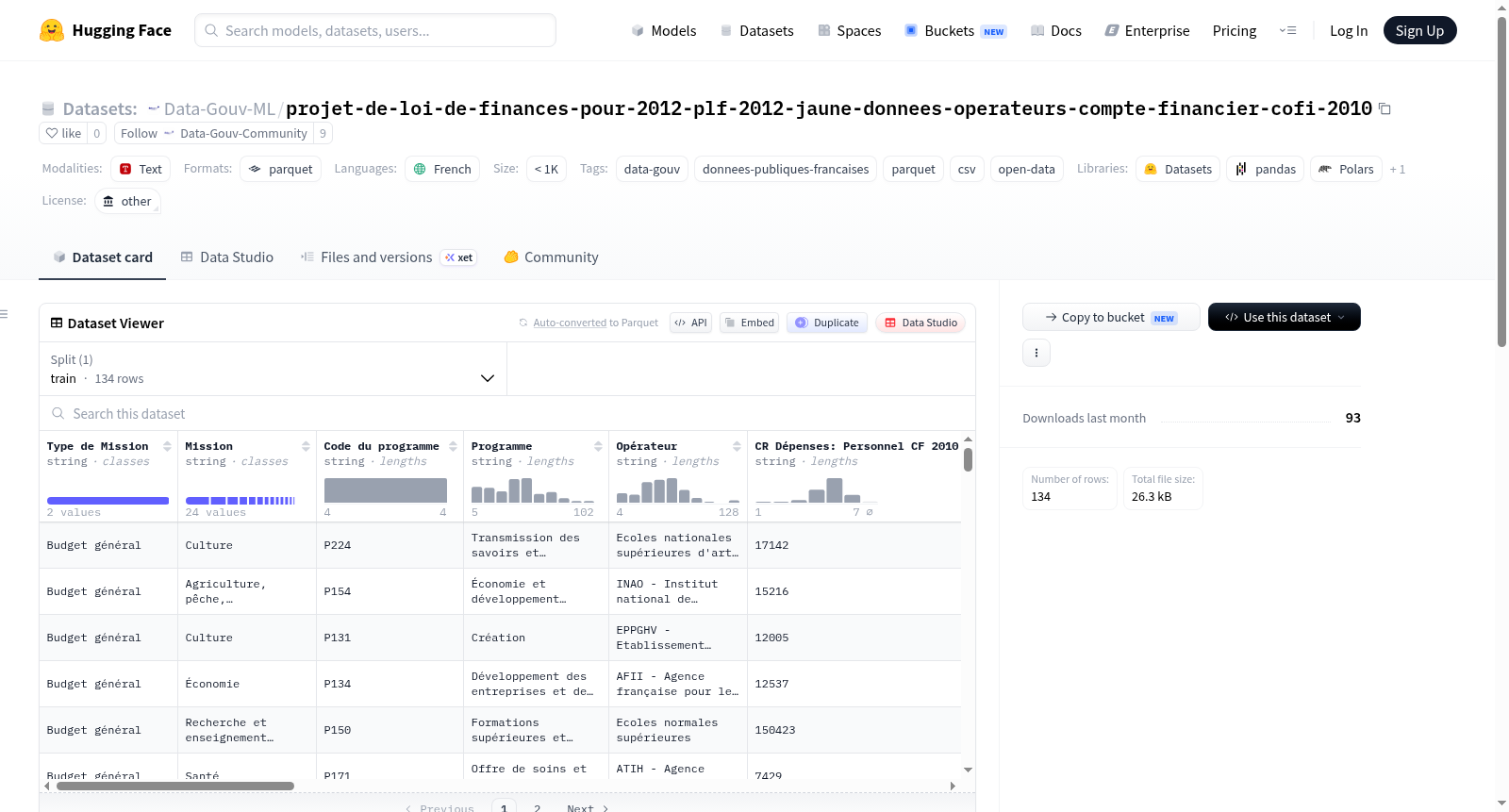Focus the Search this dataset field

pos(507,413)
